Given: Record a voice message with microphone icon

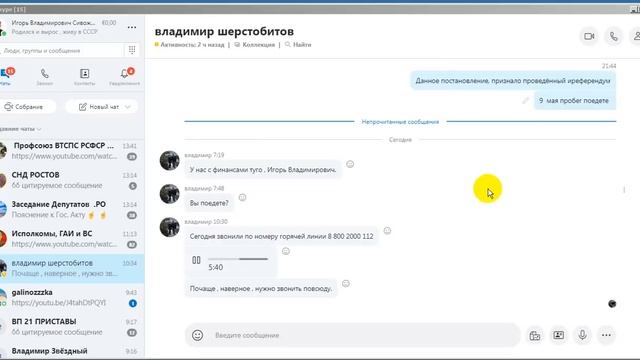Looking at the screenshot, I should 582,335.
